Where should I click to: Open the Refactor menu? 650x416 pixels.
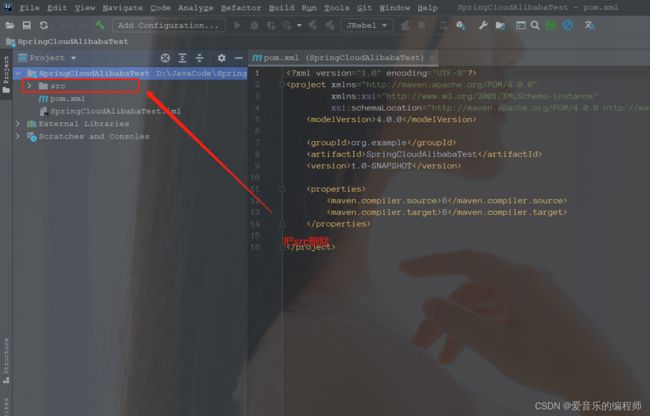click(x=241, y=7)
